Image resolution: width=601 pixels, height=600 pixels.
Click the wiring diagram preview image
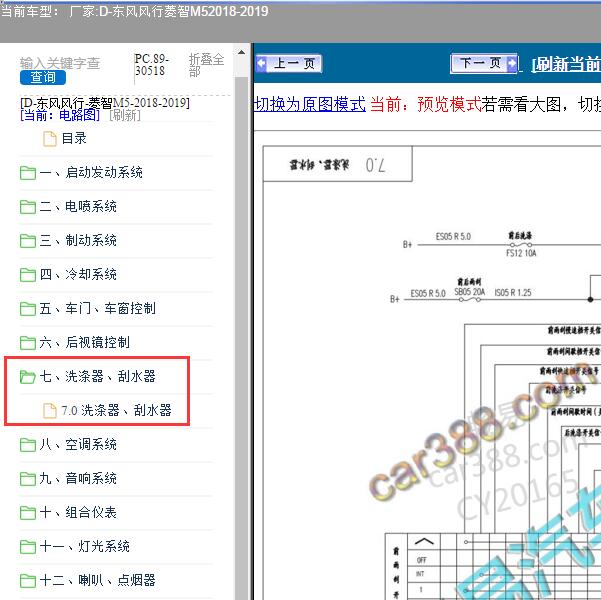click(x=432, y=372)
